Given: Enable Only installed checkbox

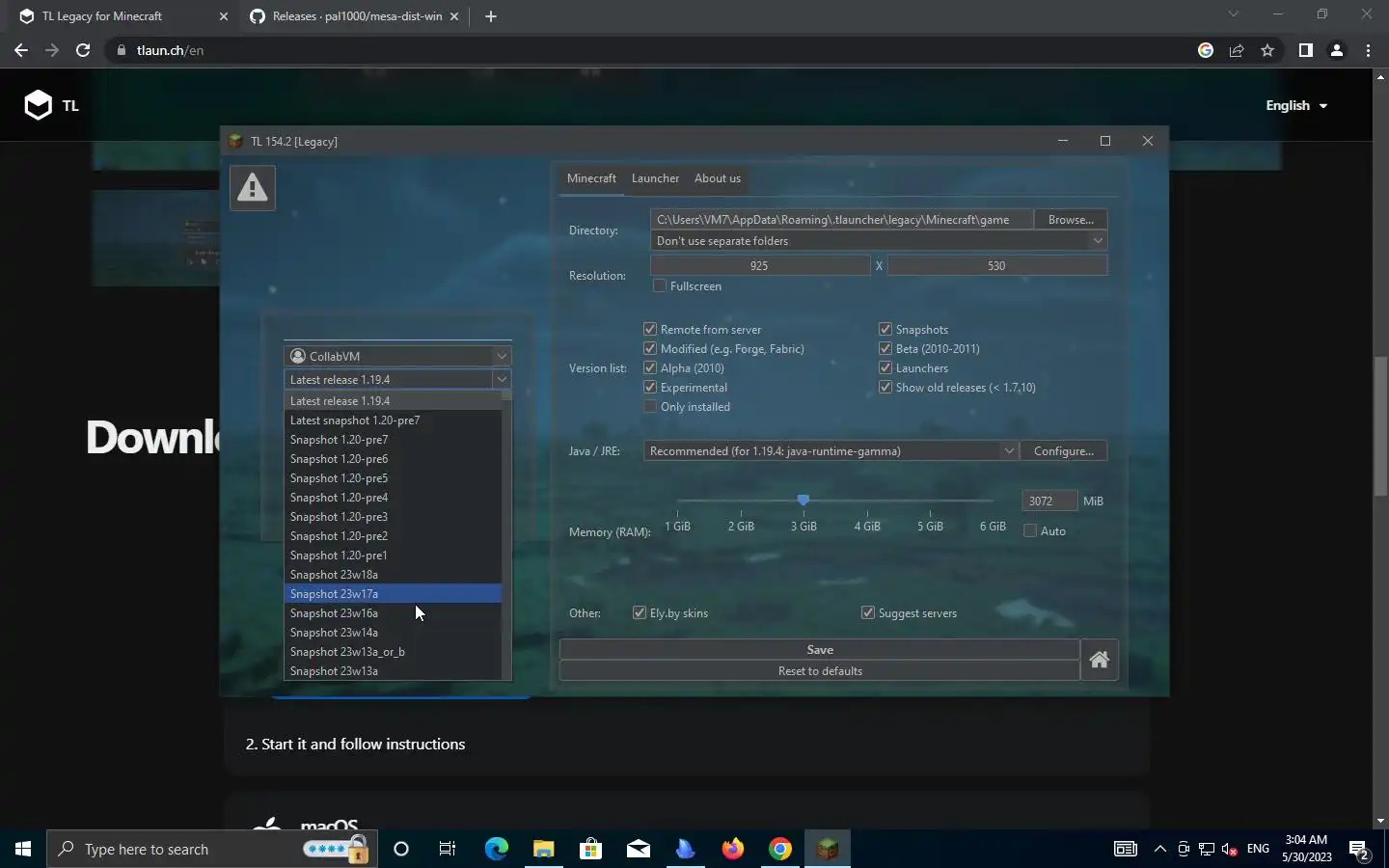Looking at the screenshot, I should 650,406.
